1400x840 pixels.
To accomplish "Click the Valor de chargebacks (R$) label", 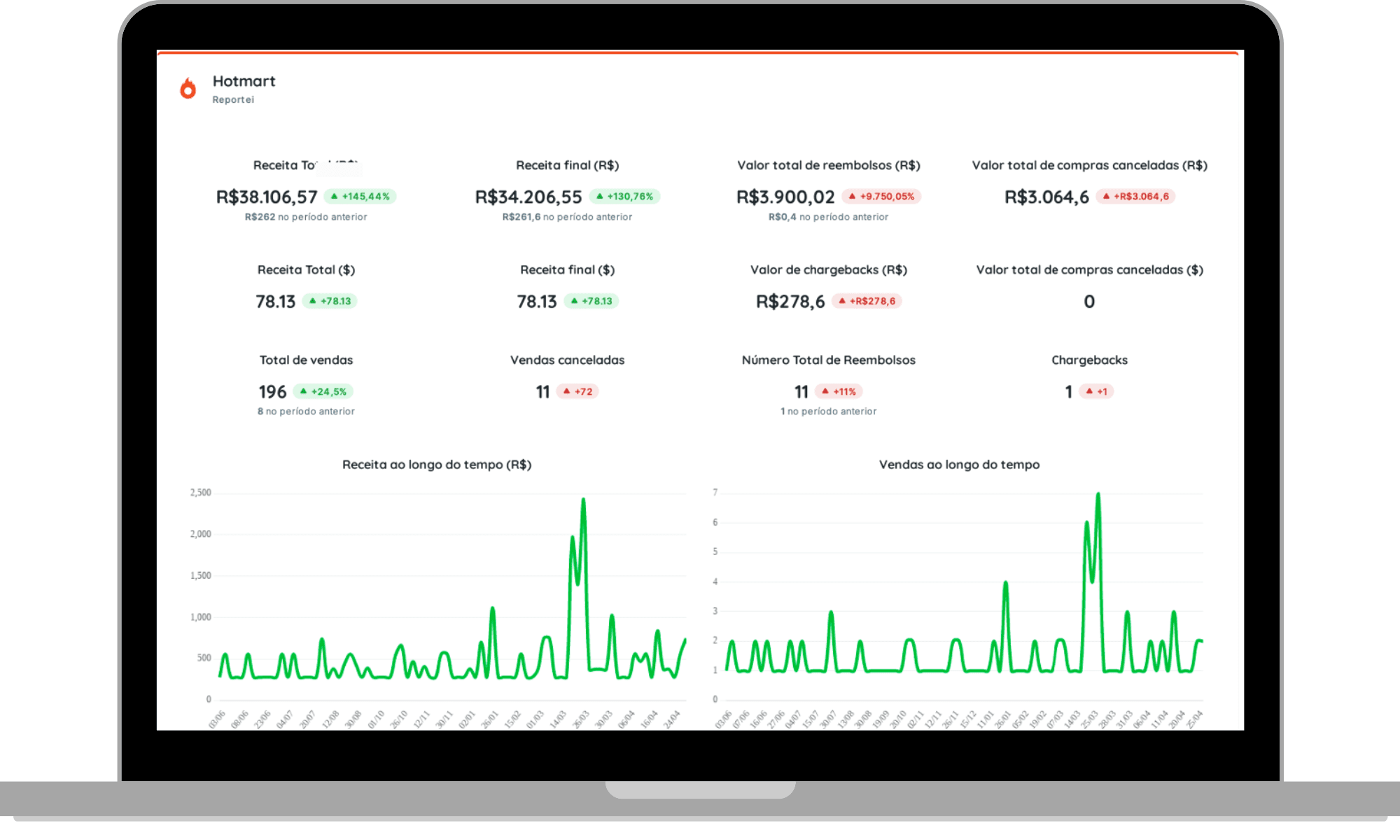I will pos(828,269).
